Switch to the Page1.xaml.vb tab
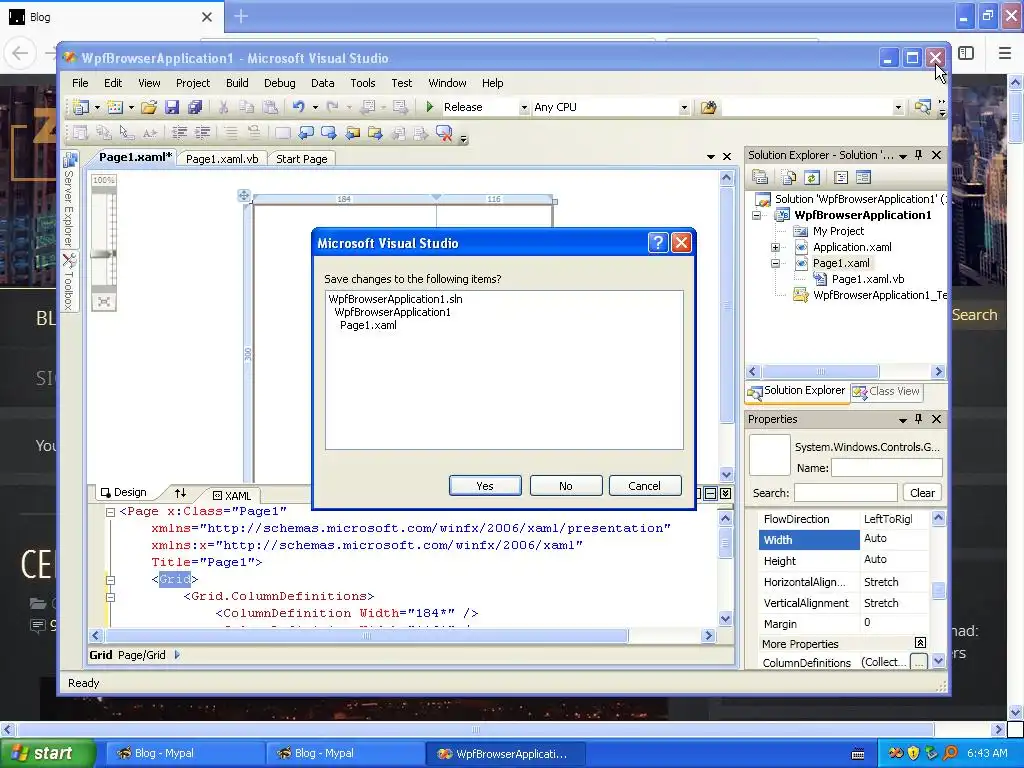1024x768 pixels. click(222, 159)
